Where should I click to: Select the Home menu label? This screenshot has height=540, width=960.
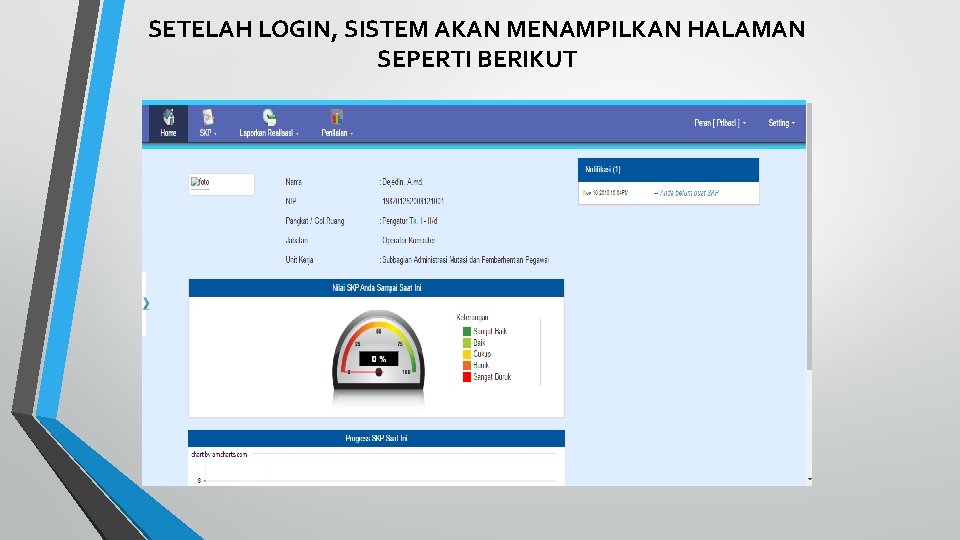click(168, 133)
